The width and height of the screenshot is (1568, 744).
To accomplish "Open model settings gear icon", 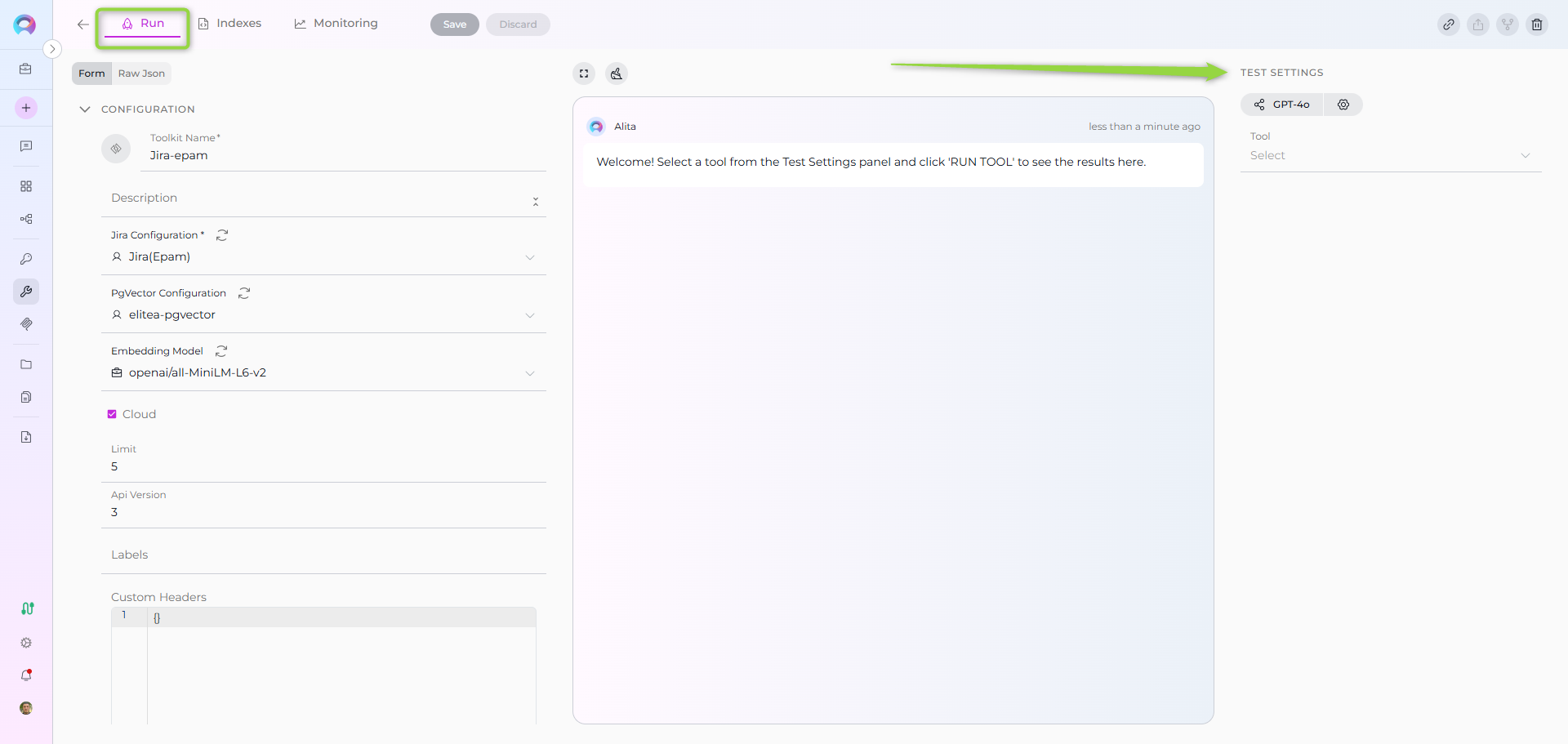I will pos(1343,105).
